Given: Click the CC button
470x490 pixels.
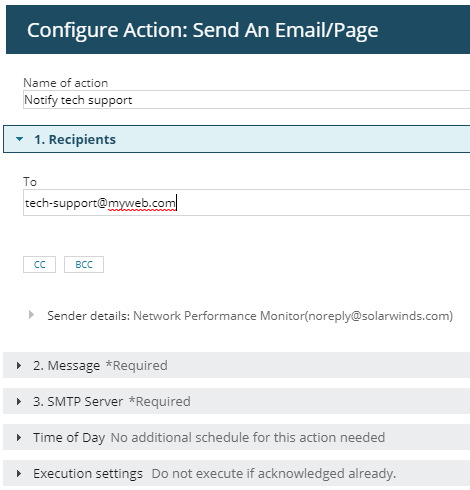Looking at the screenshot, I should [x=39, y=265].
